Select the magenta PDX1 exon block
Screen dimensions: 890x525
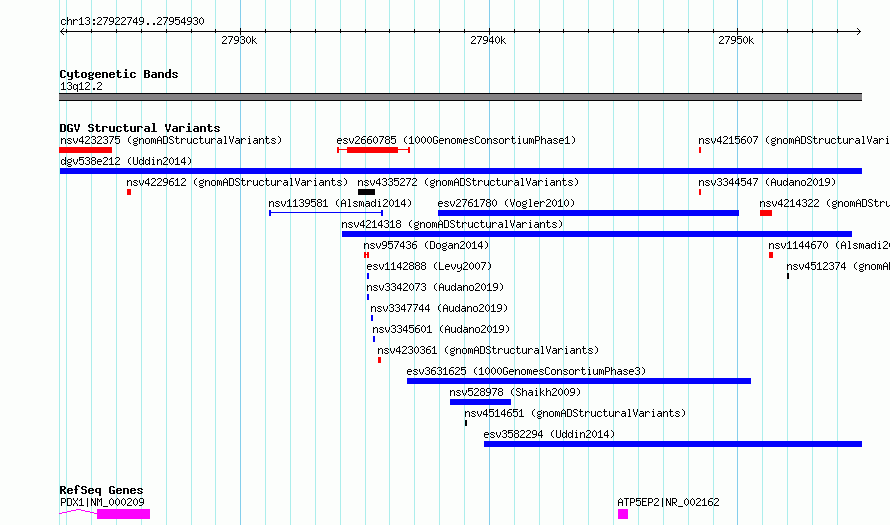(123, 514)
